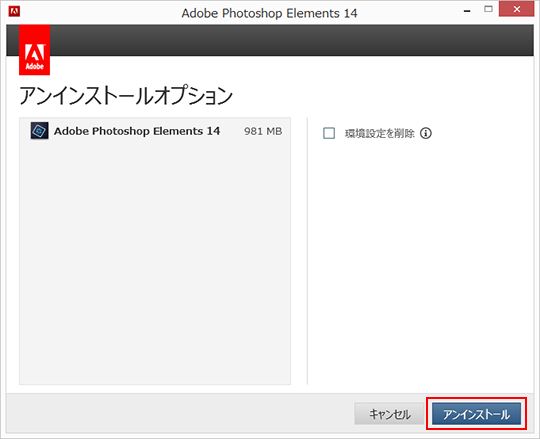Click the window title Adobe Photoshop Elements 14

coord(269,13)
